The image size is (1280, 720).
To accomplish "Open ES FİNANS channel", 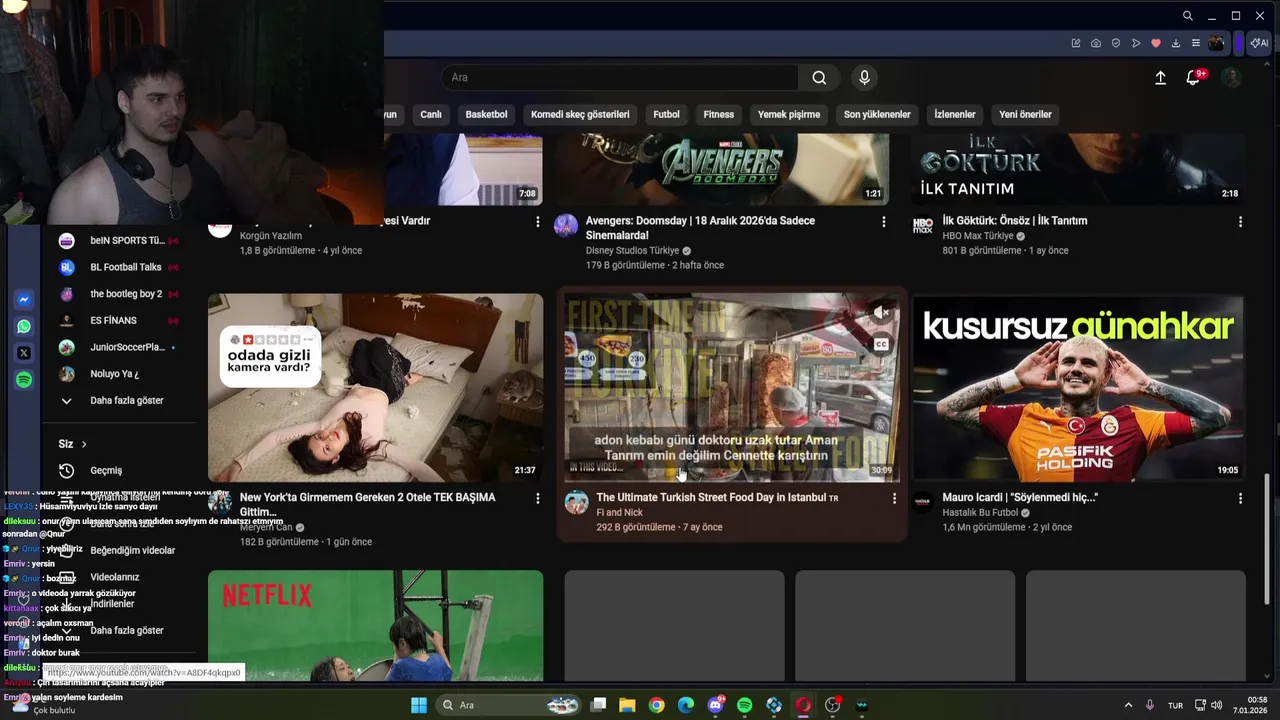I will tap(120, 320).
